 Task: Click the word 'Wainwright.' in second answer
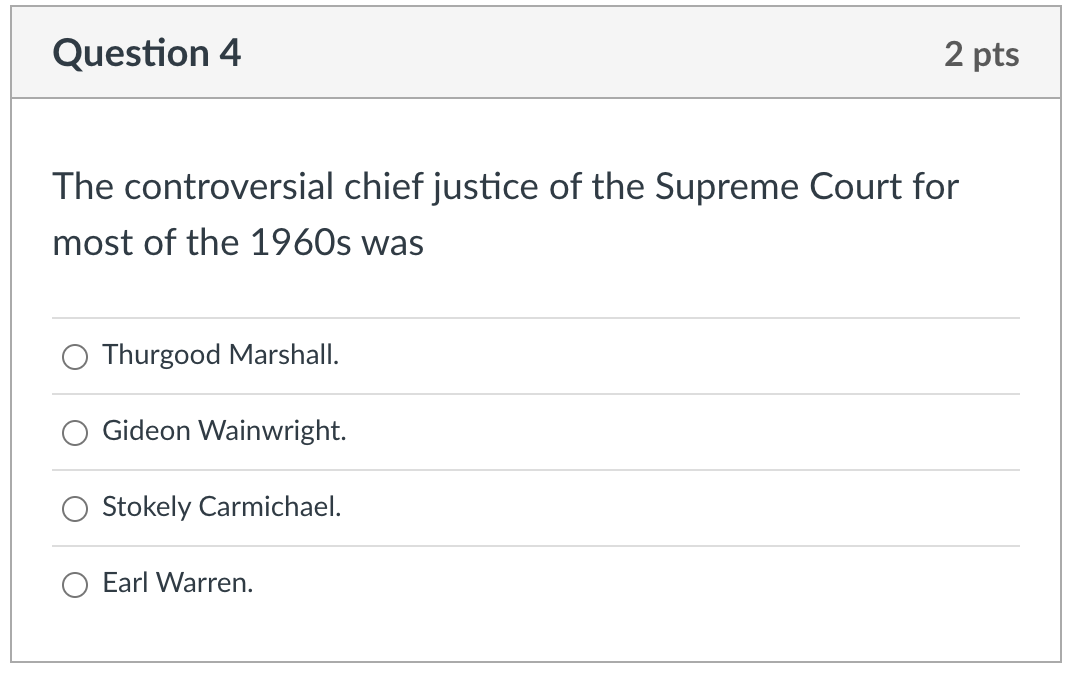tap(272, 431)
